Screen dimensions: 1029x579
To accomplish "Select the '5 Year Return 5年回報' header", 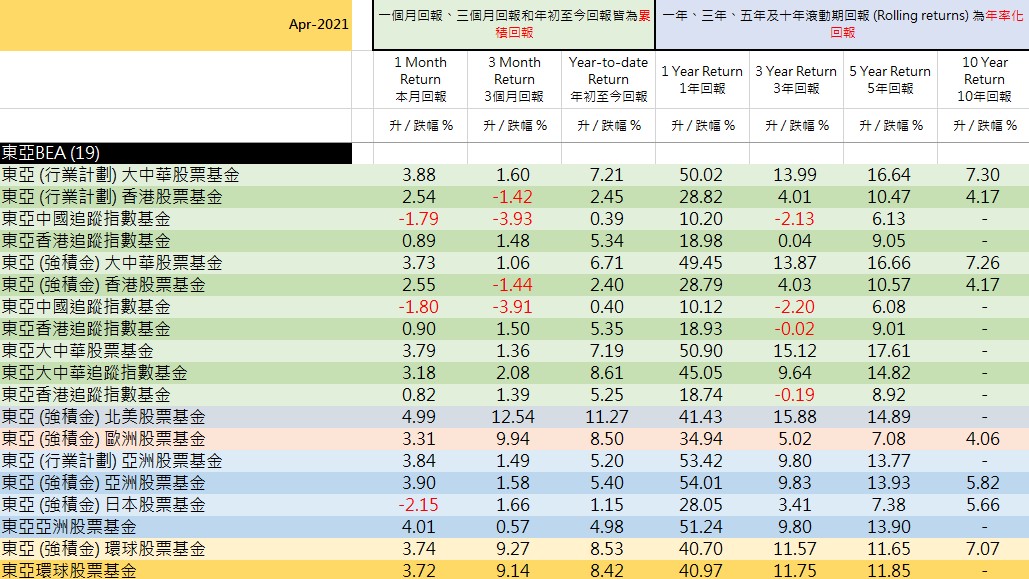I will 890,79.
